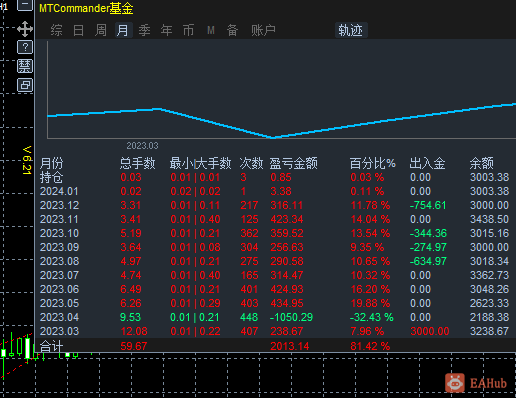Click the -1050.29 loss value
Image resolution: width=516 pixels, height=398 pixels.
[x=291, y=317]
